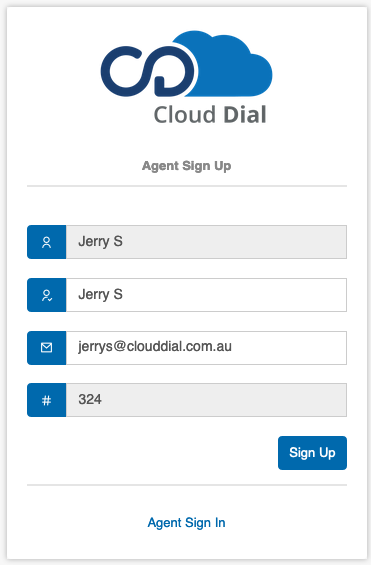Click the "Agent Sign Up" heading

pyautogui.click(x=187, y=166)
